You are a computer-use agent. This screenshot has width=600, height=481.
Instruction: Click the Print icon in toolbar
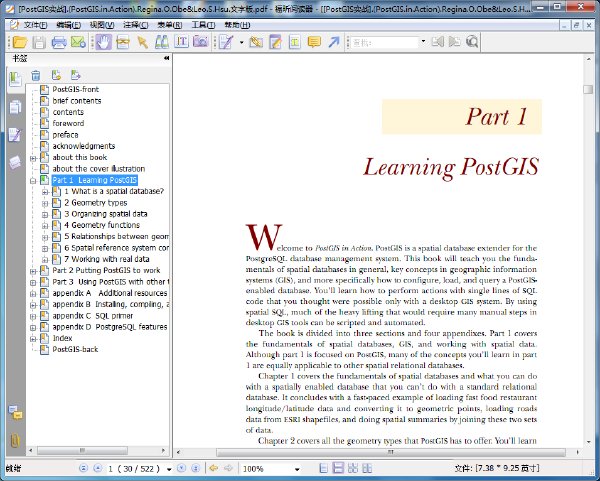coord(59,42)
